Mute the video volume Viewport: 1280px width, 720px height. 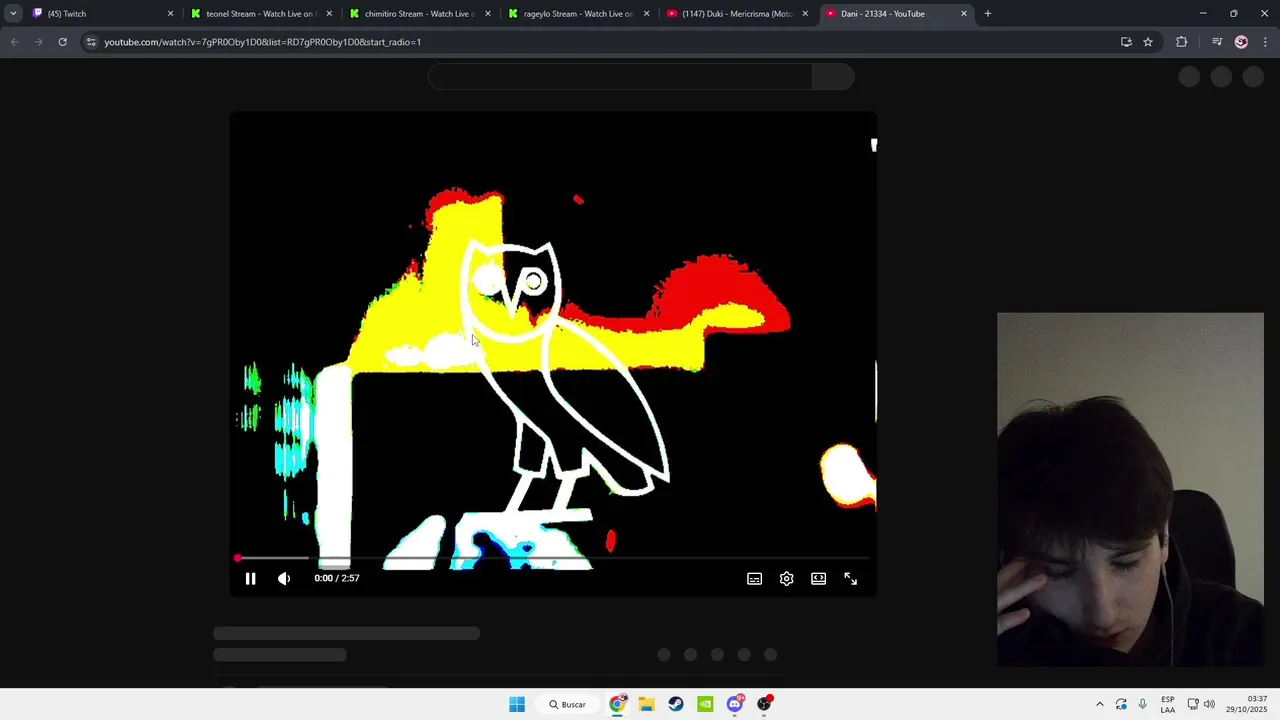(284, 578)
